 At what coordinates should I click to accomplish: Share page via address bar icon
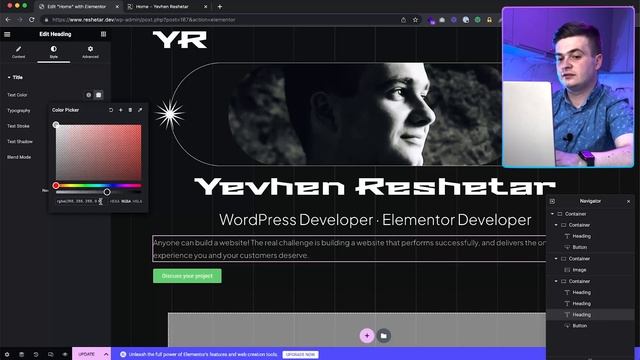coord(403,20)
